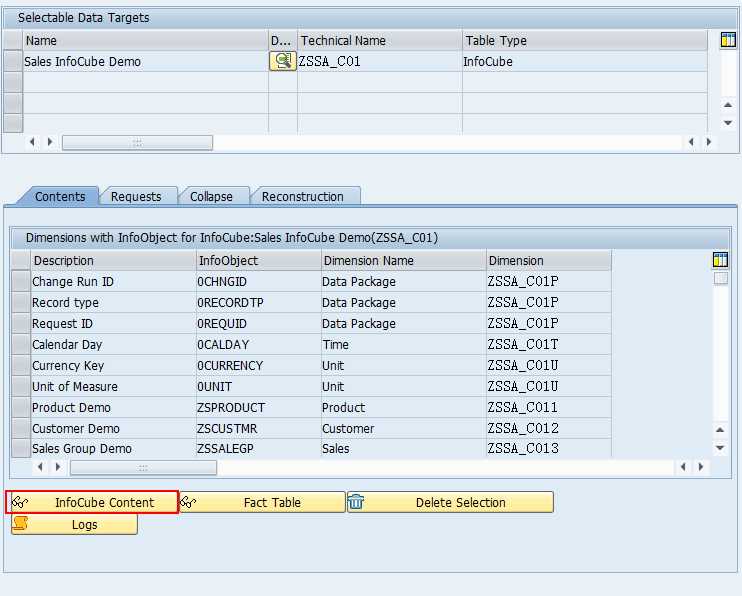Click the Dimension Name column header

click(404, 260)
